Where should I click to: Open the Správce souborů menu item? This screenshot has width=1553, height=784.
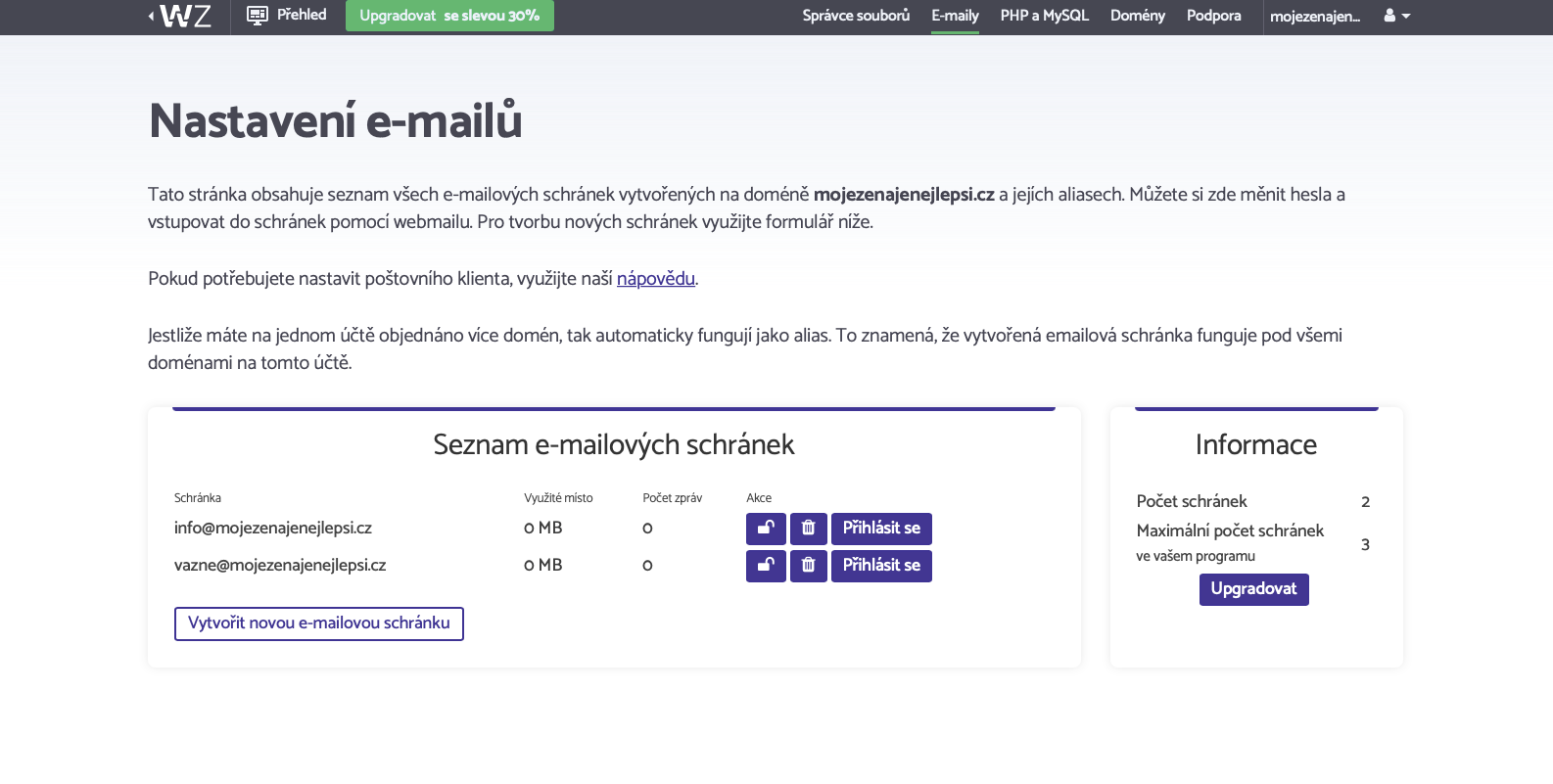point(856,16)
